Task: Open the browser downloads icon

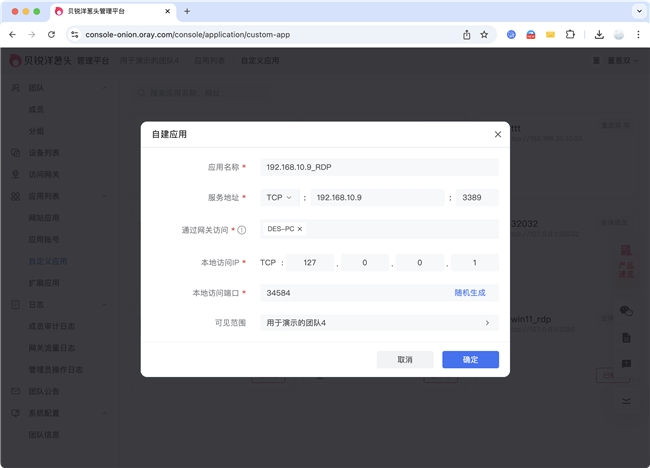Action: [x=598, y=34]
